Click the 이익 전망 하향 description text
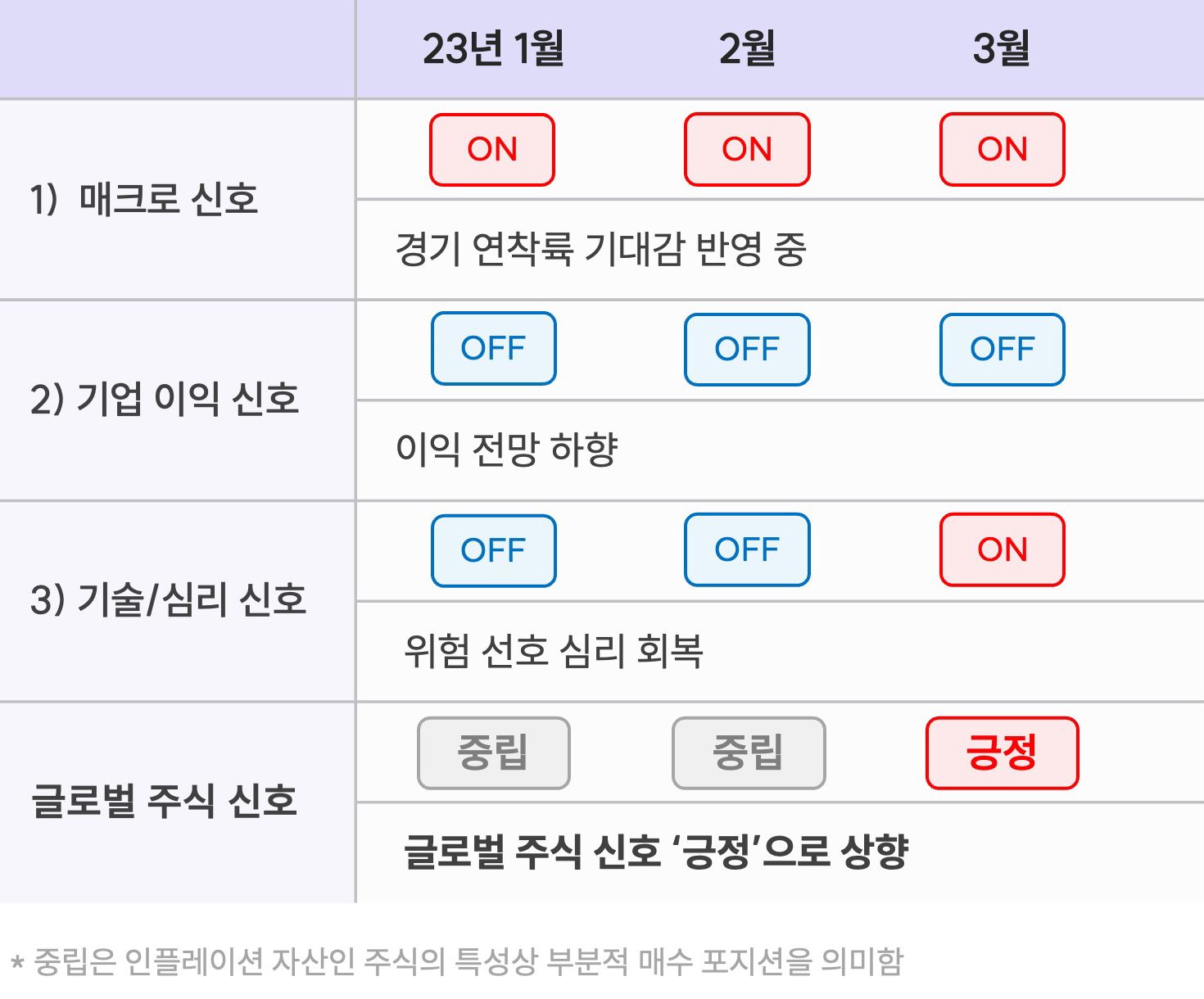1204x999 pixels. pos(506,450)
